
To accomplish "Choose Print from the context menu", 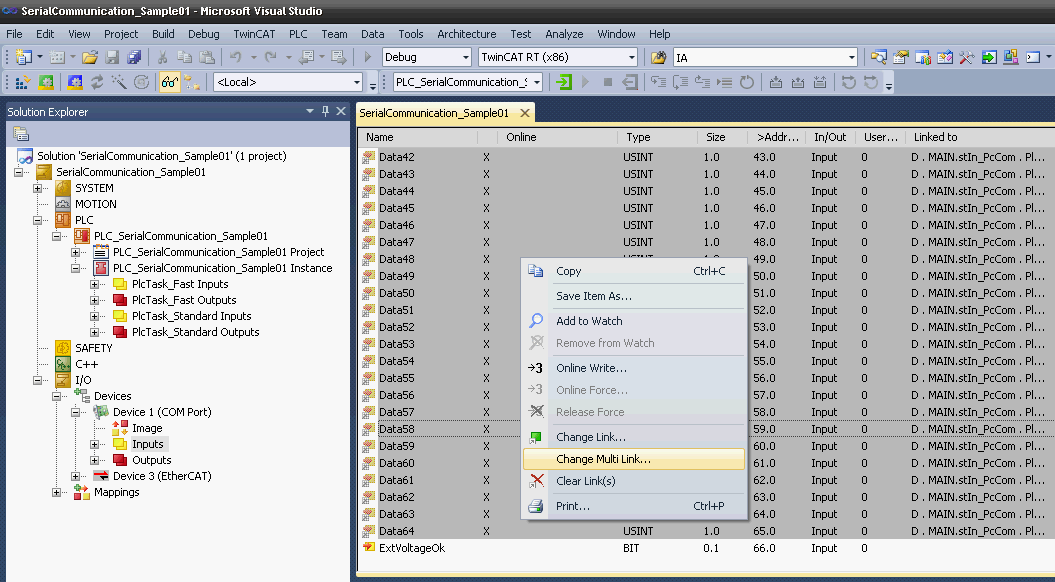I will click(634, 506).
